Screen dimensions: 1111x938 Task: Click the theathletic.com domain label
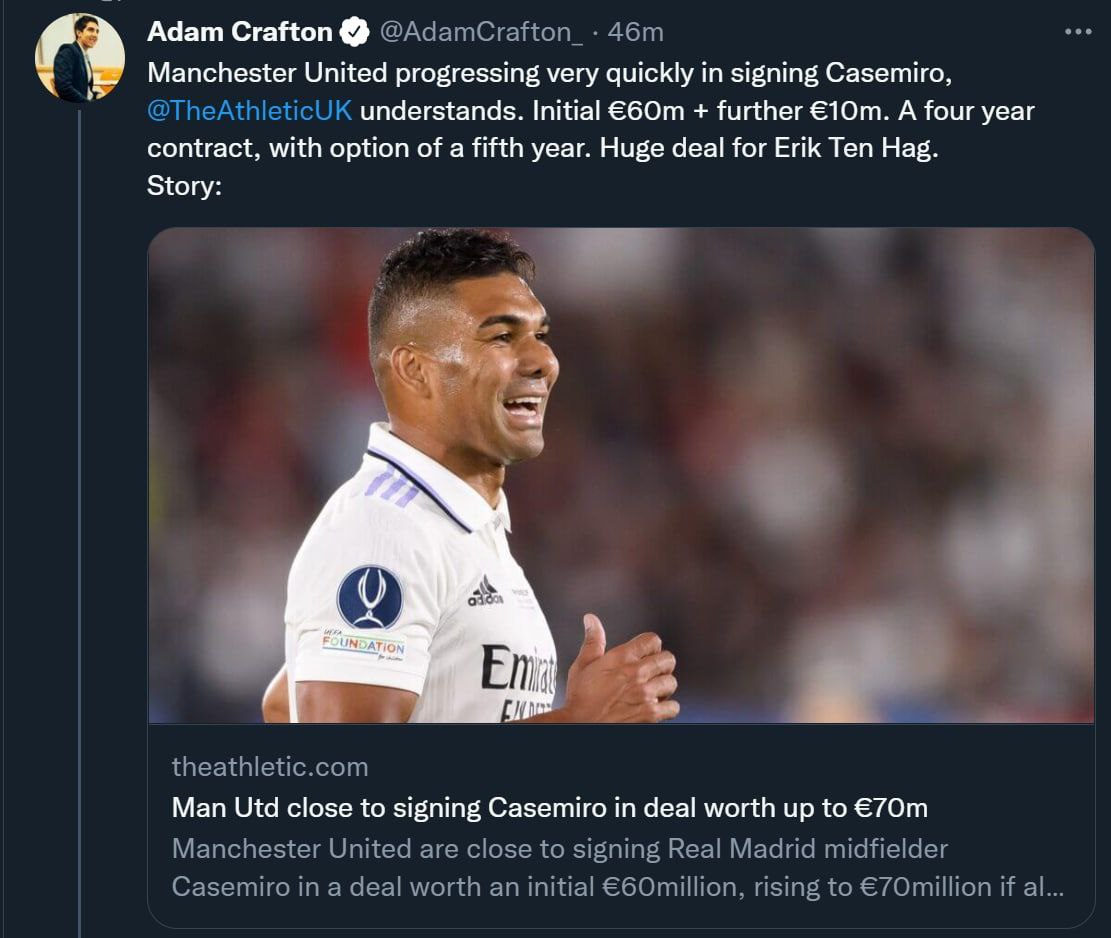click(x=270, y=767)
